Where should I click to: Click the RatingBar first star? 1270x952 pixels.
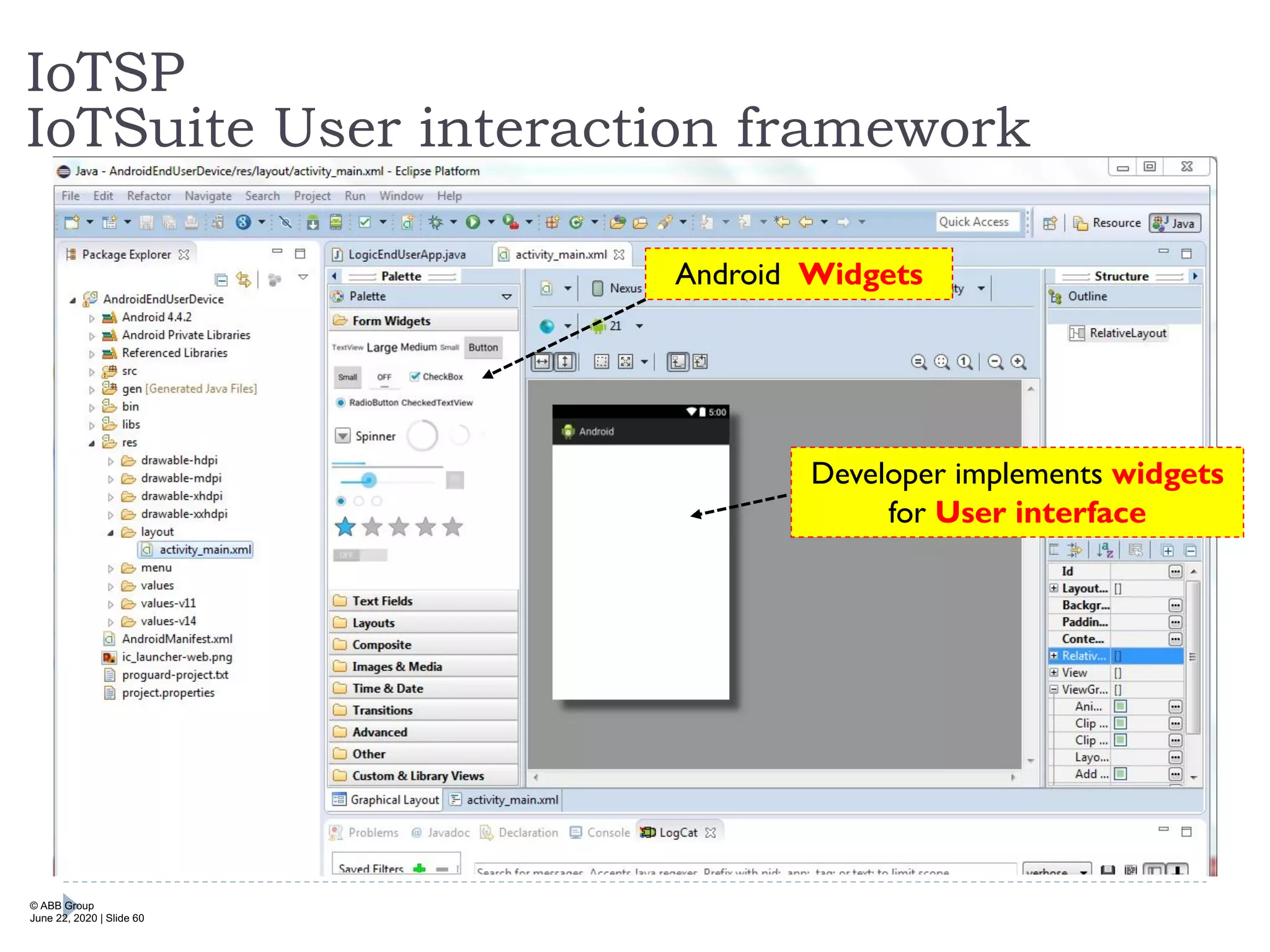[x=345, y=527]
